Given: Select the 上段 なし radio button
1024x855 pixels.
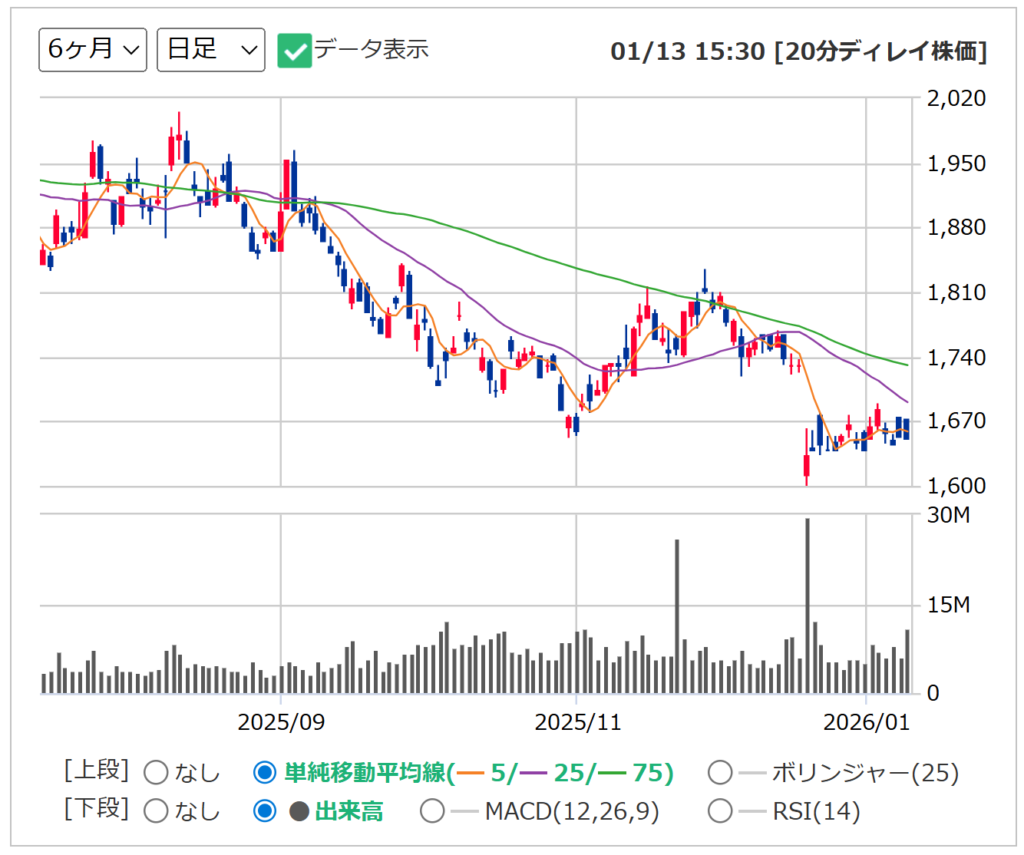Looking at the screenshot, I should tap(157, 773).
